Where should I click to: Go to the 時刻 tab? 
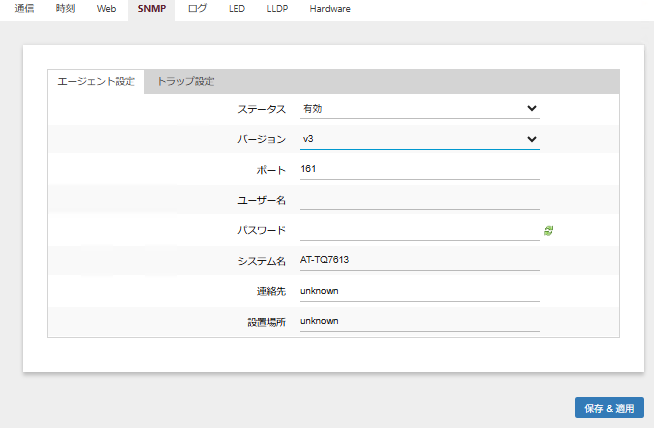65,9
